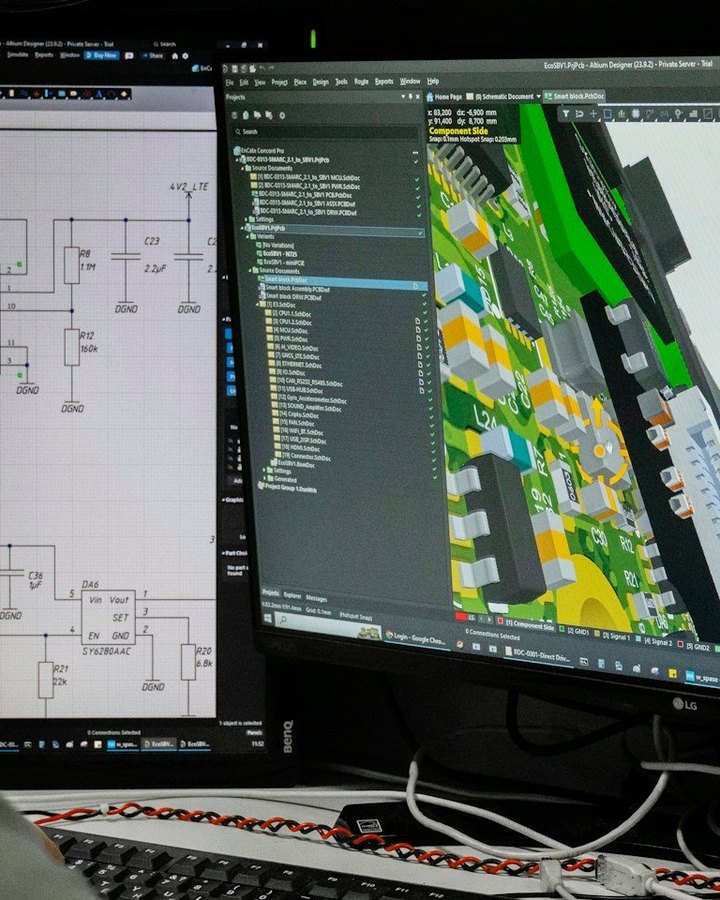The image size is (720, 900).
Task: Expand the Generated folder
Action: [264, 479]
